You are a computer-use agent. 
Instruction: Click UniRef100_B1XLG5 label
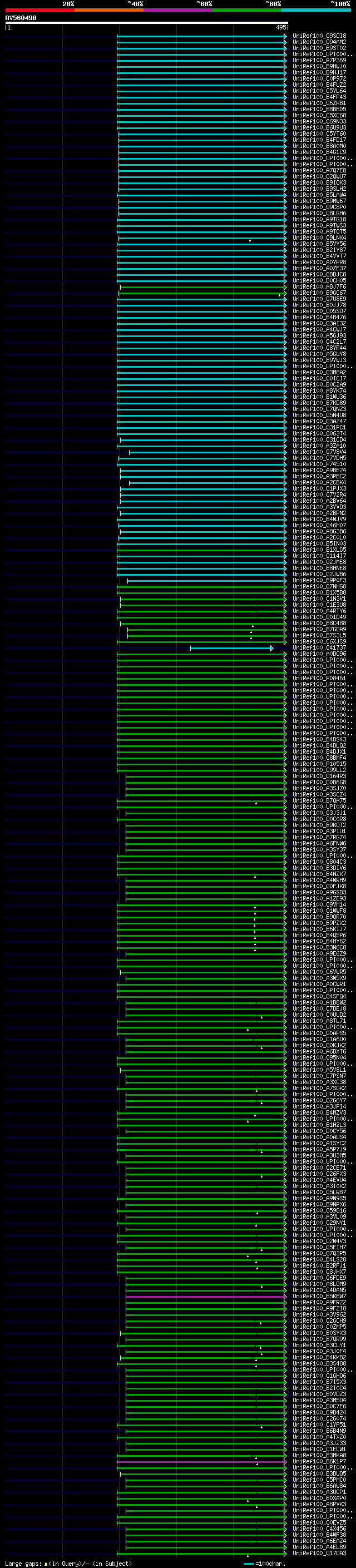point(319,550)
